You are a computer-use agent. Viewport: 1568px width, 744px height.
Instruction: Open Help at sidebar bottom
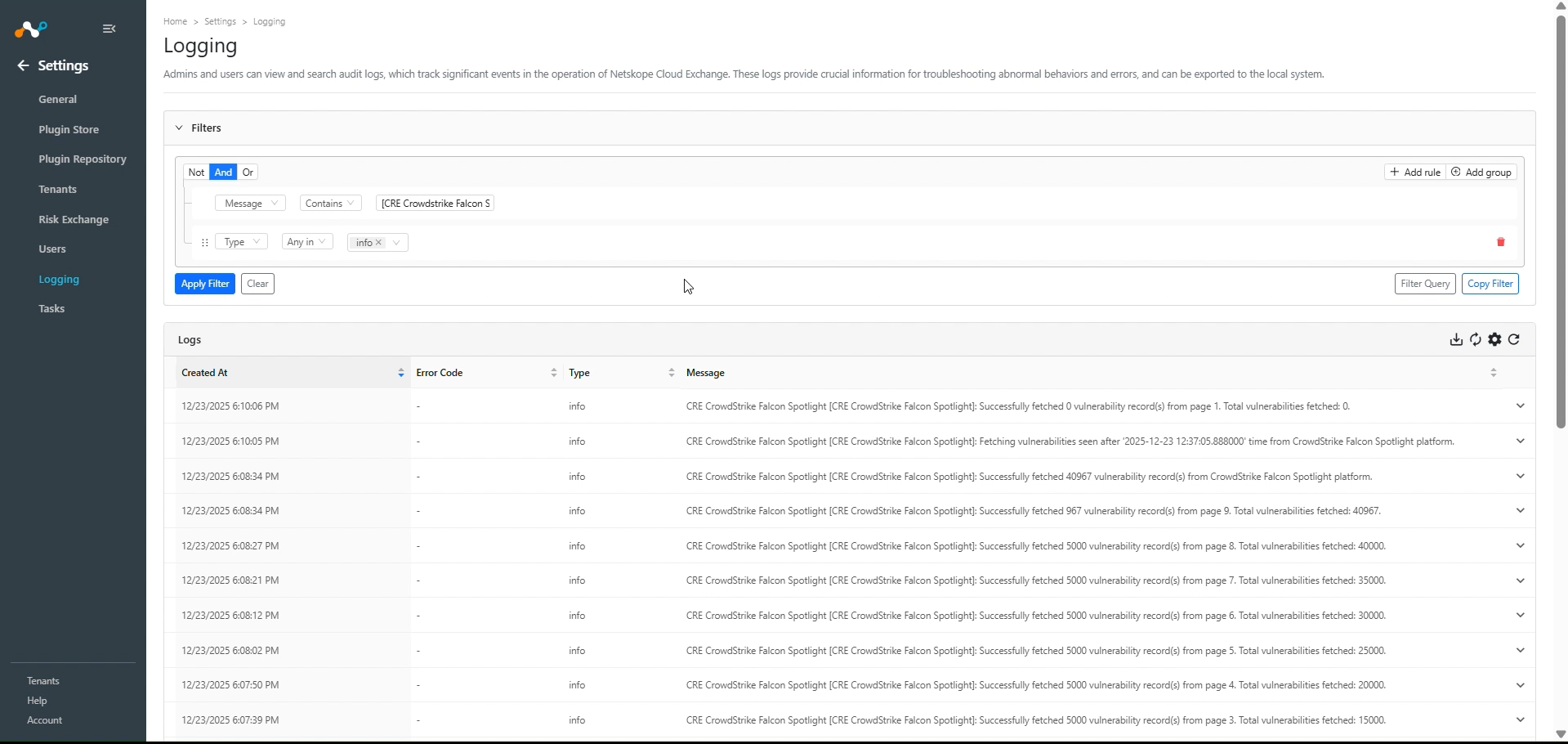[x=38, y=701]
